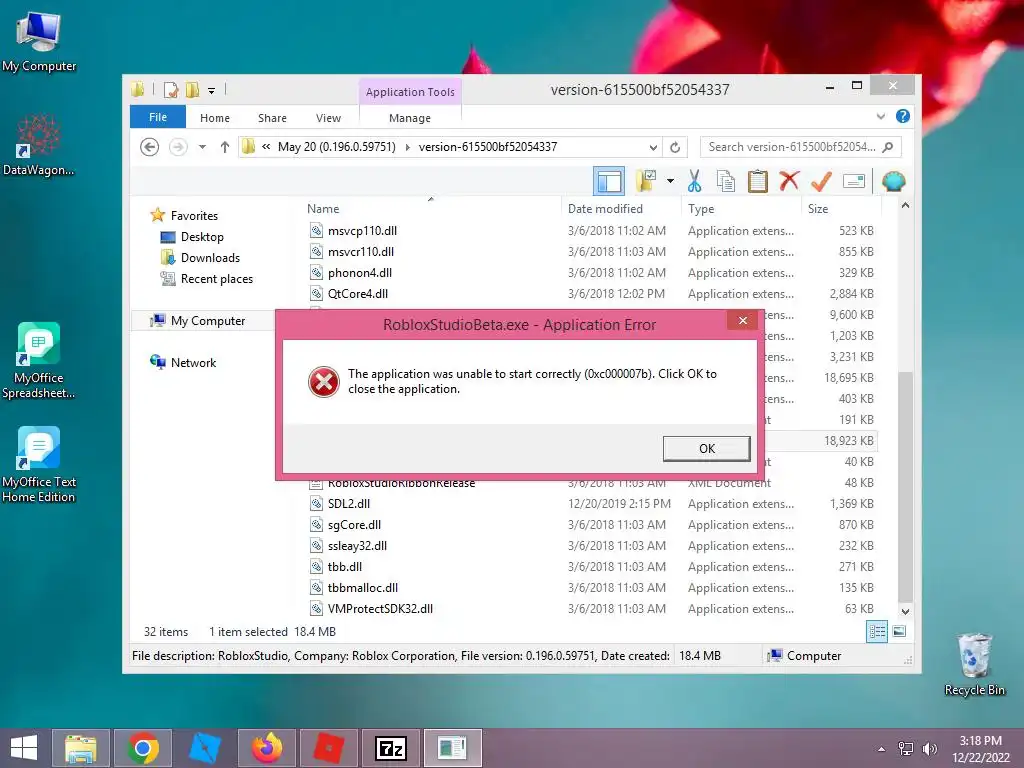Open the Manage tab under Application Tools

pyautogui.click(x=410, y=118)
